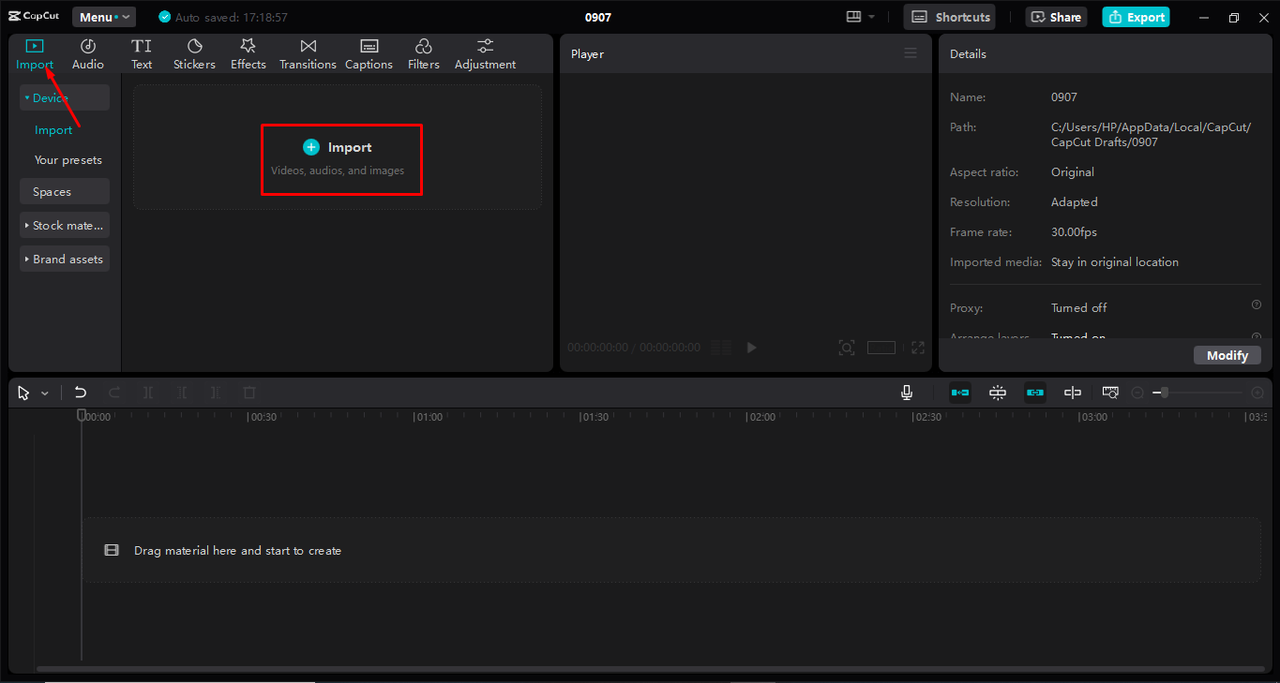Open the Stickers tab
1280x683 pixels.
pyautogui.click(x=194, y=54)
